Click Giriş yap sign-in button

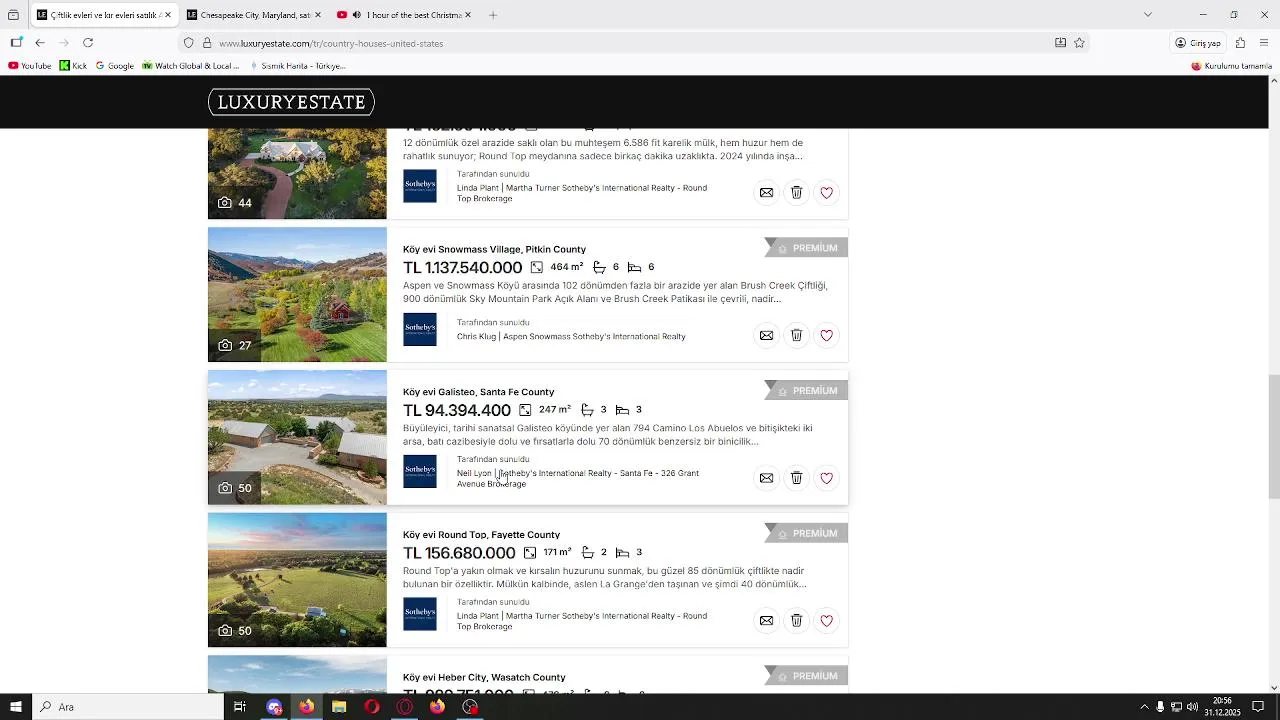1198,43
